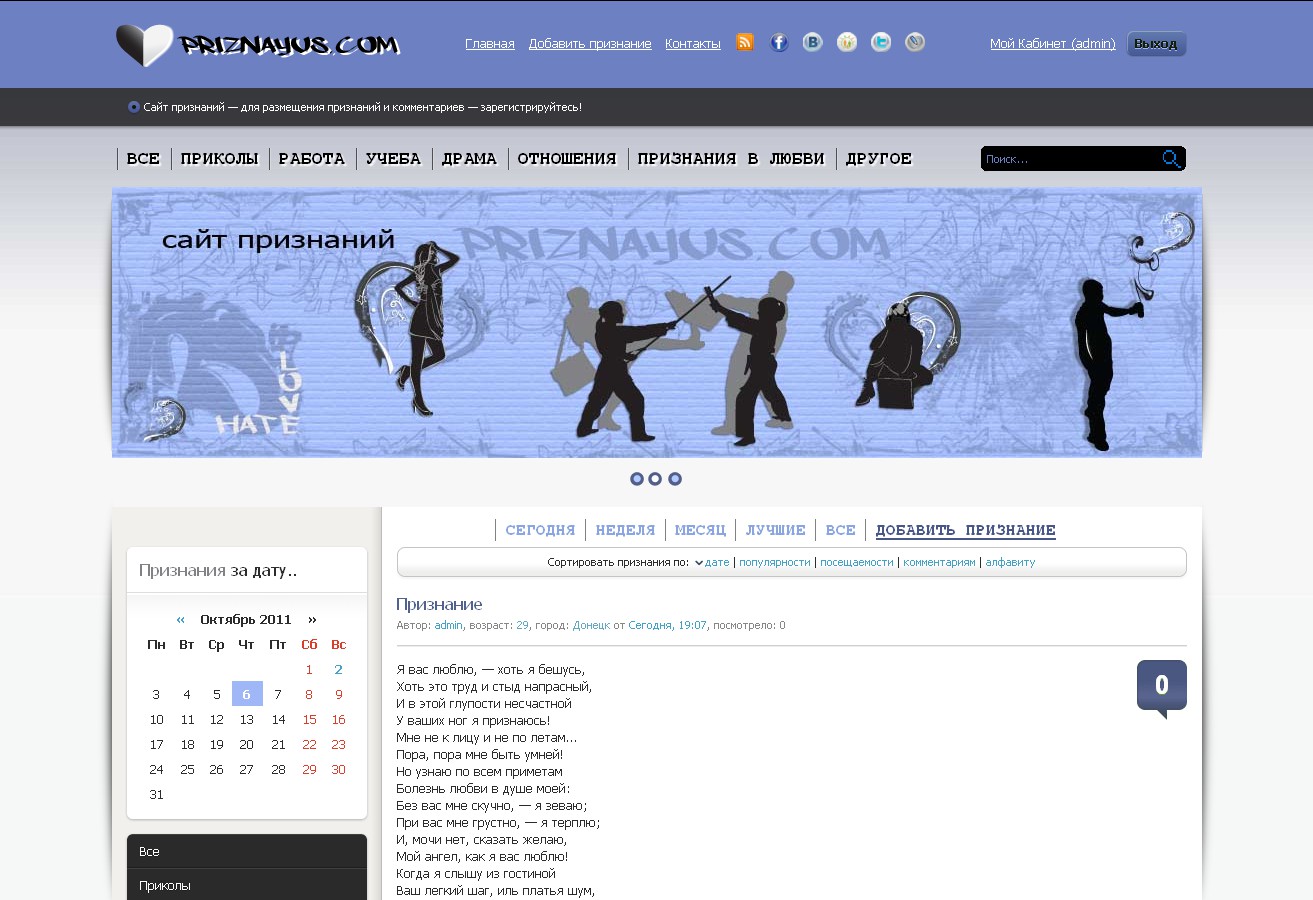Open 'Мой Кабинет (admin)' link

coord(1053,44)
